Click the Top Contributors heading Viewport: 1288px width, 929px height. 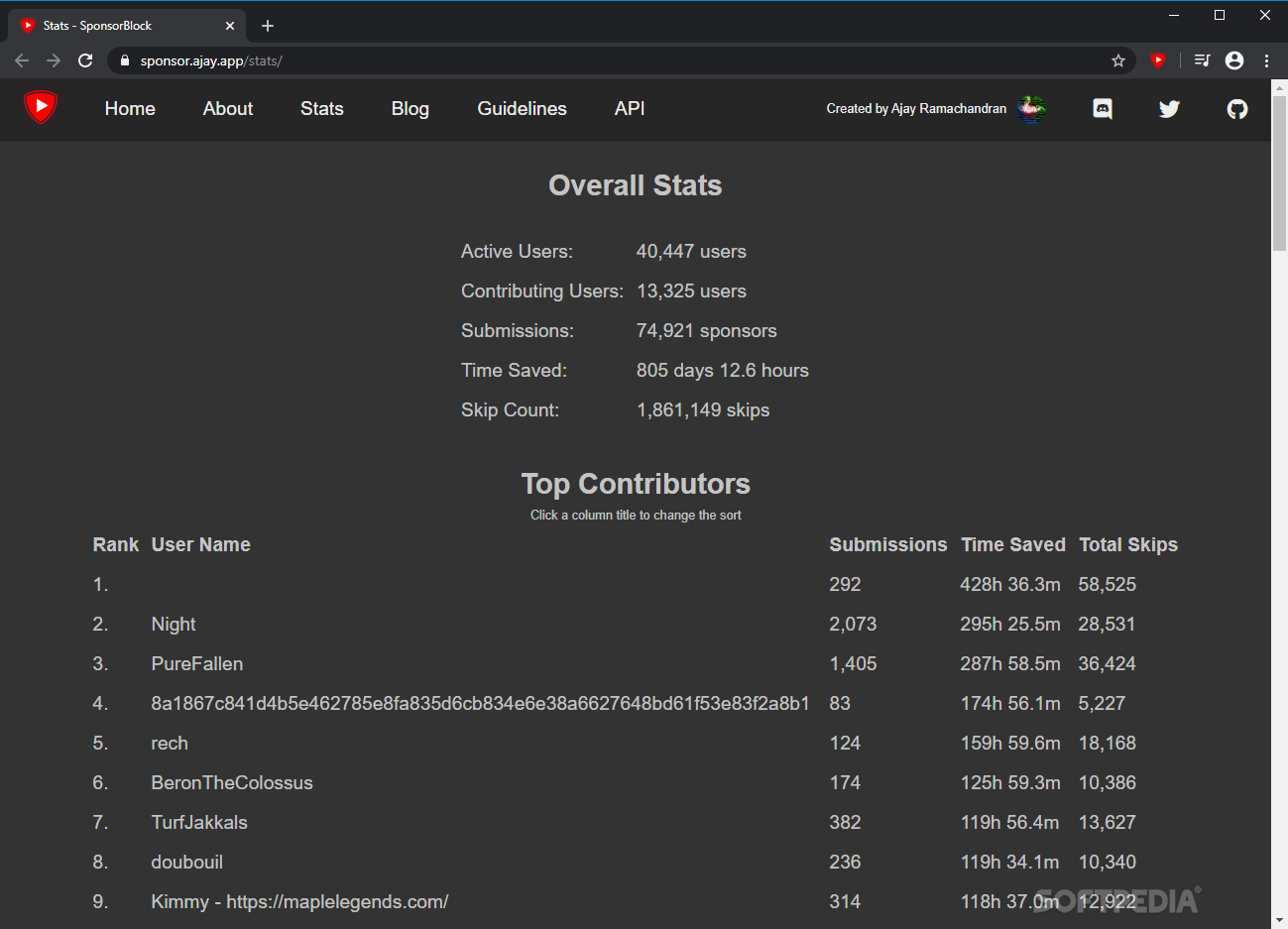tap(636, 484)
